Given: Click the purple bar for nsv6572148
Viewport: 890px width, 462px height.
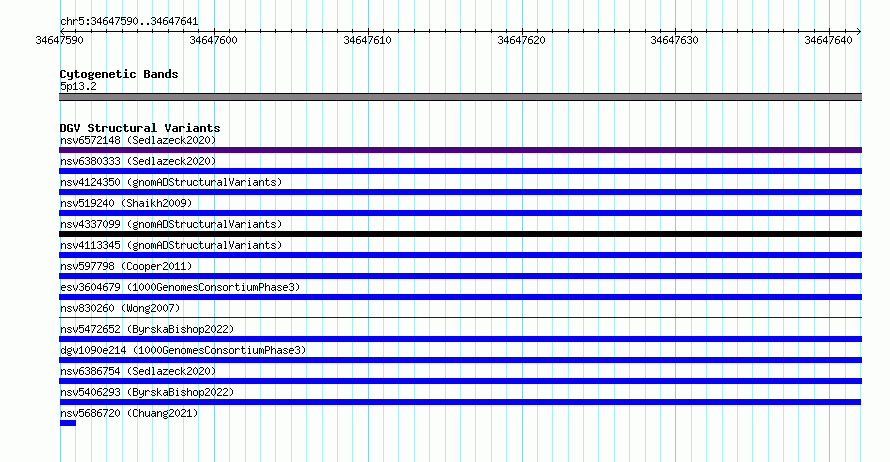Looking at the screenshot, I should click(460, 150).
